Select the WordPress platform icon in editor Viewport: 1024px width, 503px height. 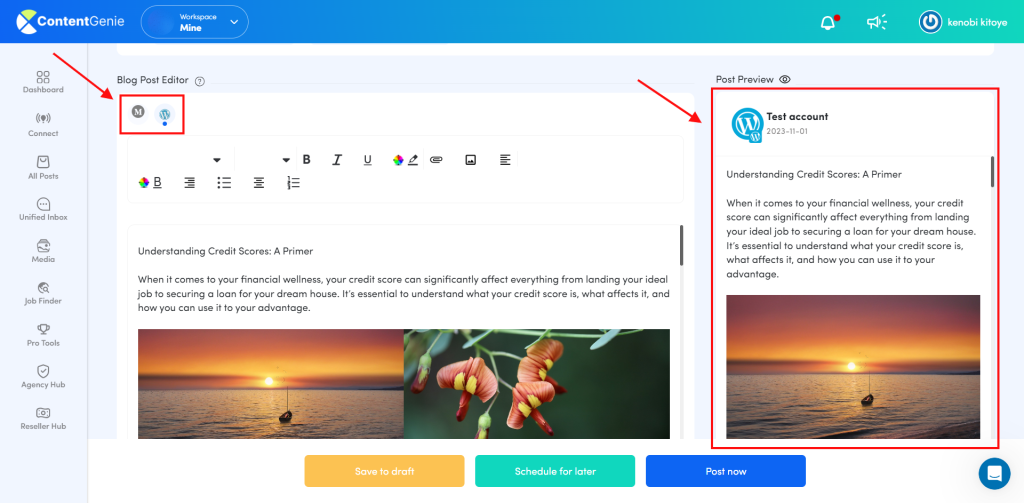tap(165, 114)
